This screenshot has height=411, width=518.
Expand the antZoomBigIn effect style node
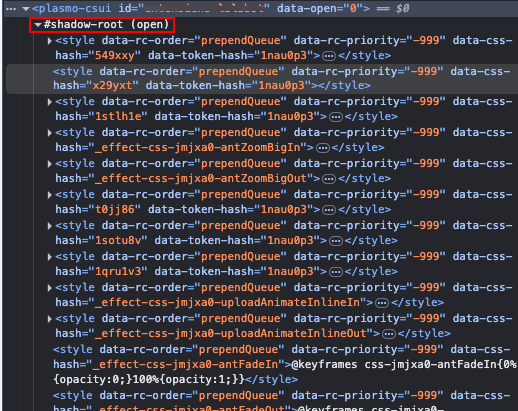50,133
